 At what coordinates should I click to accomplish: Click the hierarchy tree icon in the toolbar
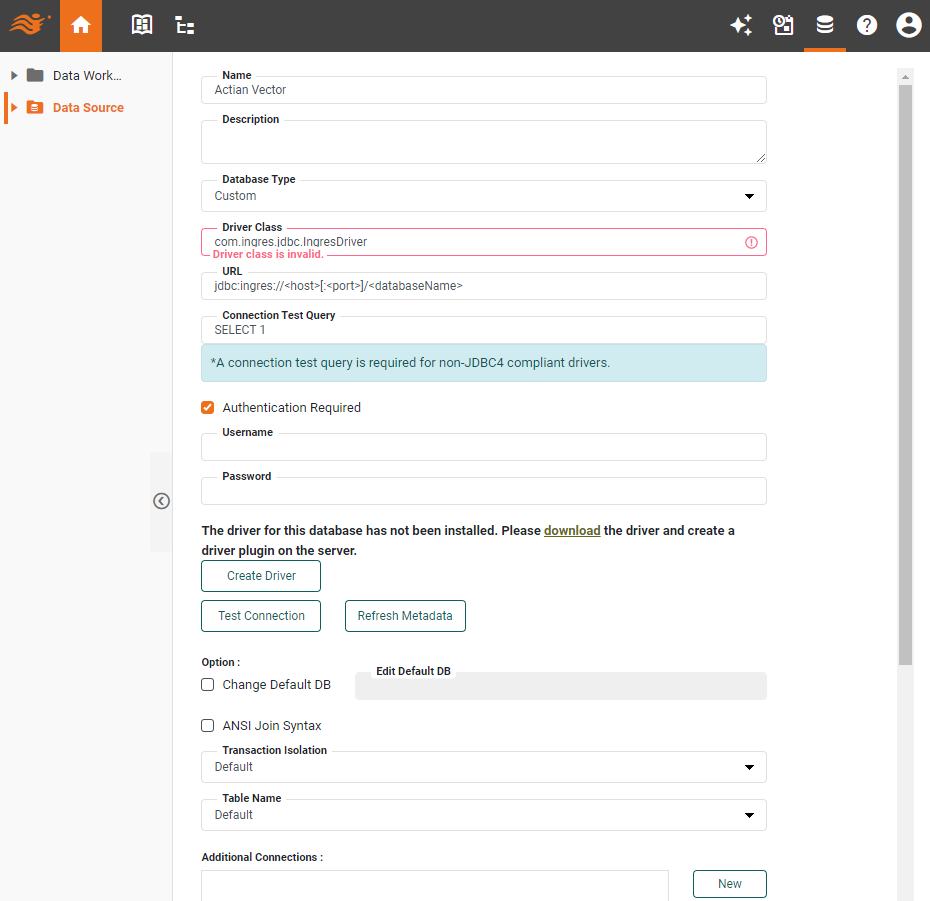pyautogui.click(x=184, y=25)
